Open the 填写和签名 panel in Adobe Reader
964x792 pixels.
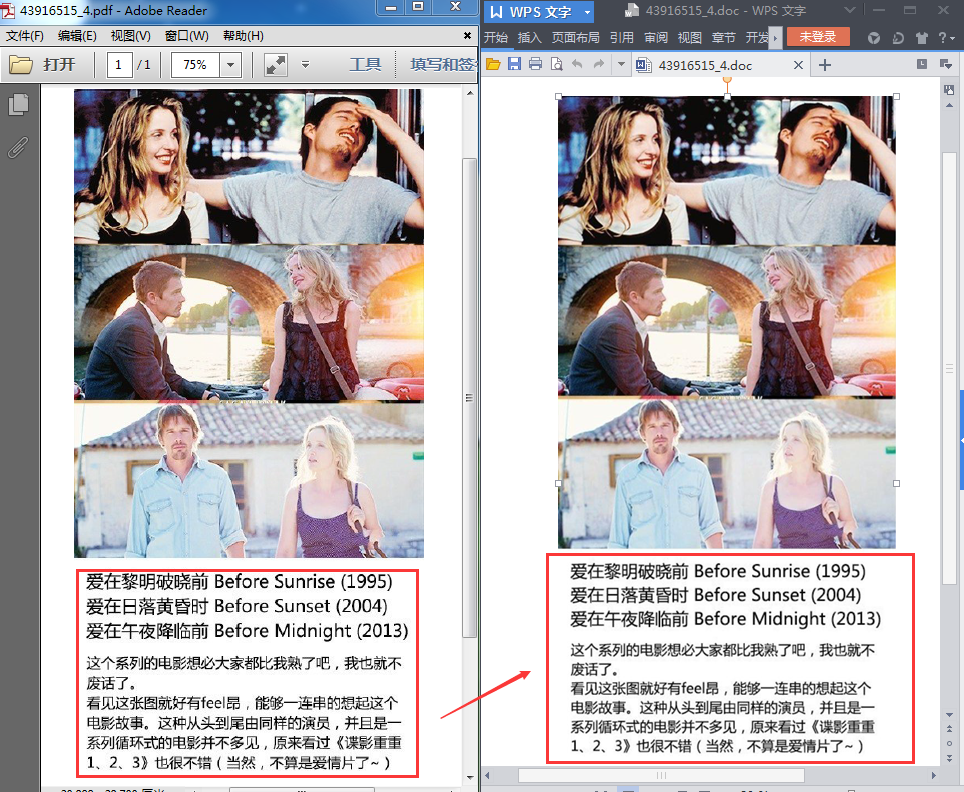pos(443,65)
